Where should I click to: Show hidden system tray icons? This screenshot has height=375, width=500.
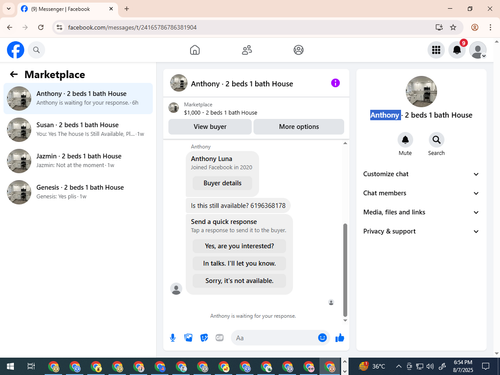click(398, 367)
